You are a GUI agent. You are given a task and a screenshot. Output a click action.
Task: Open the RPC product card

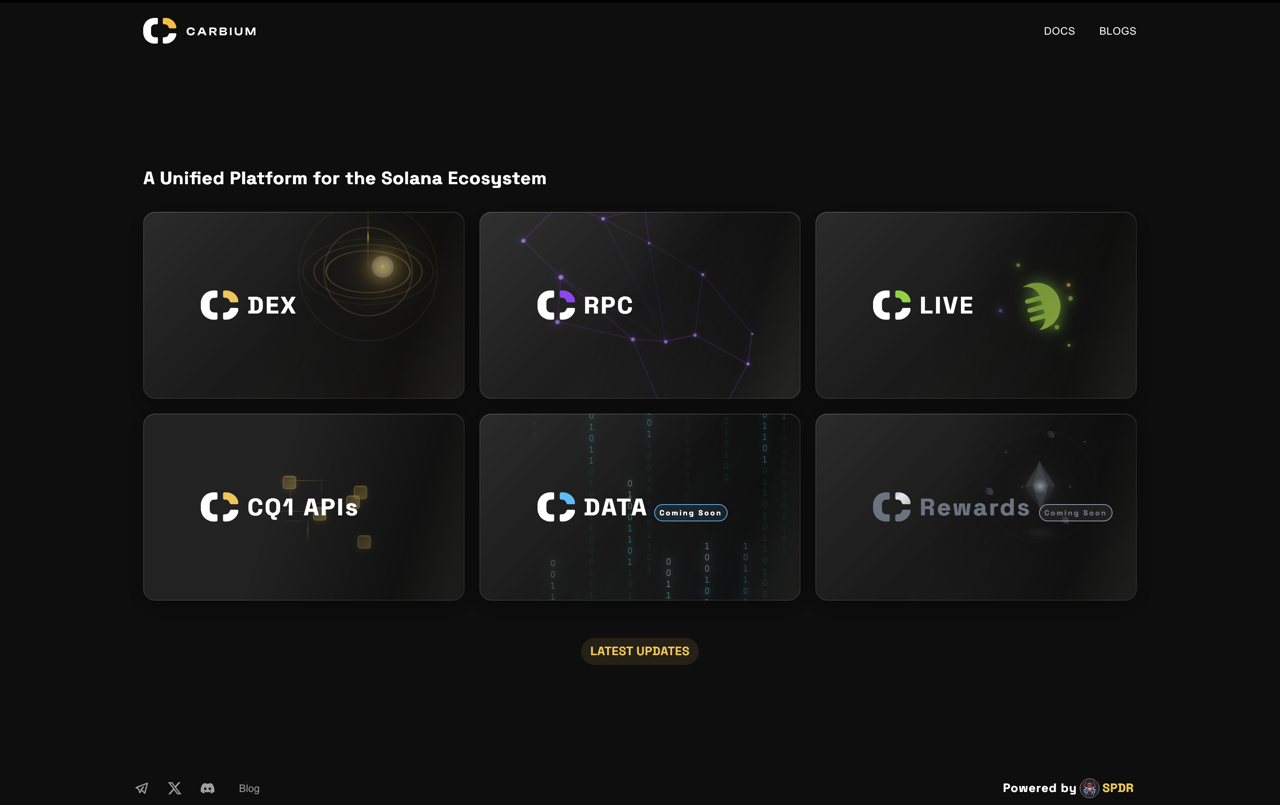coord(640,305)
